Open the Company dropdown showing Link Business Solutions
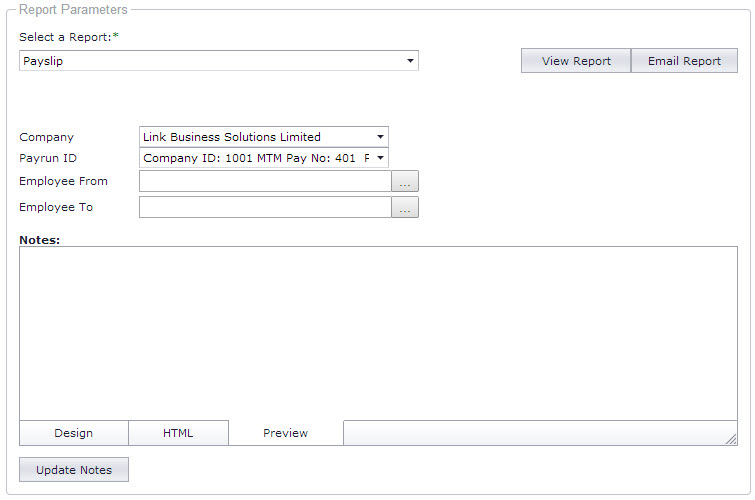 pos(264,137)
